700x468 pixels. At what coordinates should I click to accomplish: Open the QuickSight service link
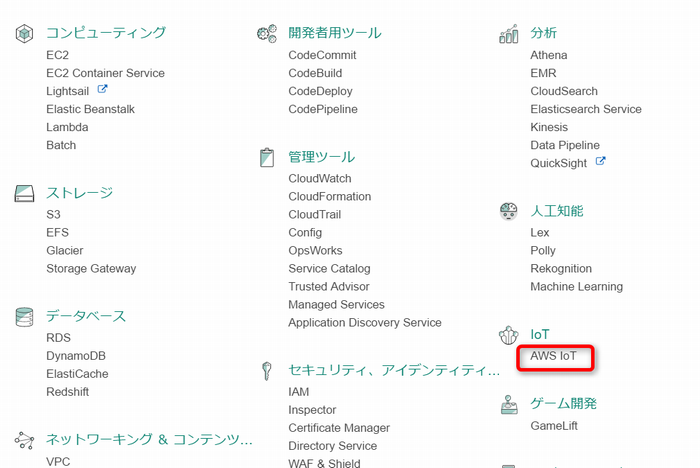point(558,163)
